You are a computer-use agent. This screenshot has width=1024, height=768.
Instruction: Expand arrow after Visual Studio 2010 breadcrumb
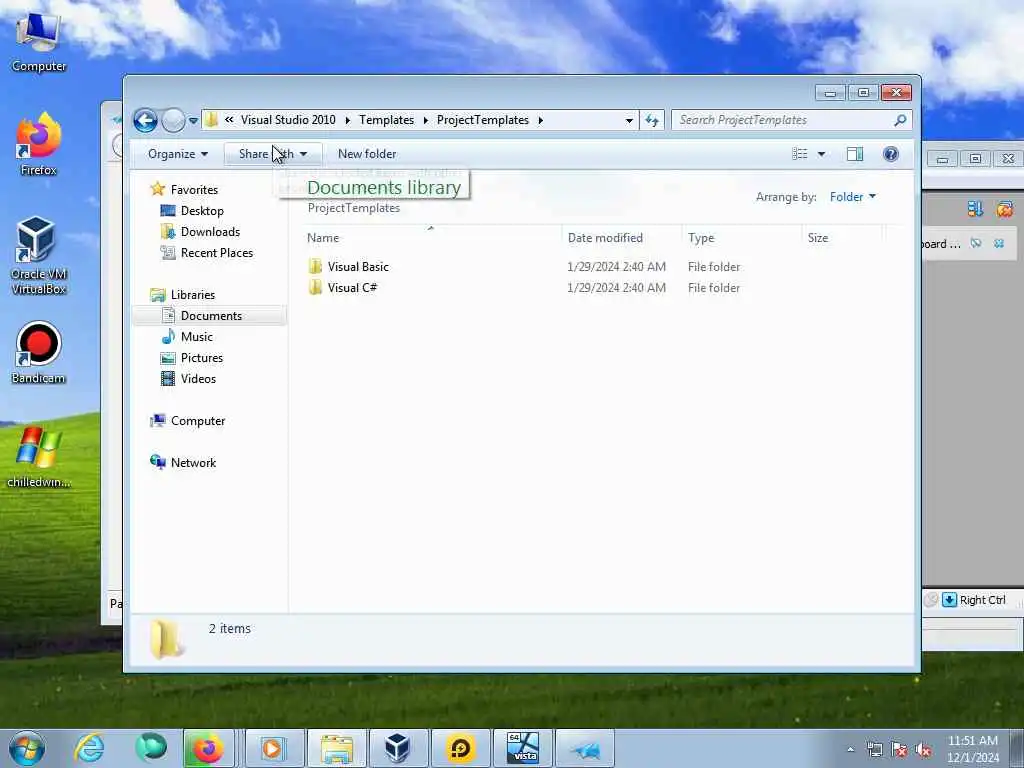click(x=347, y=120)
